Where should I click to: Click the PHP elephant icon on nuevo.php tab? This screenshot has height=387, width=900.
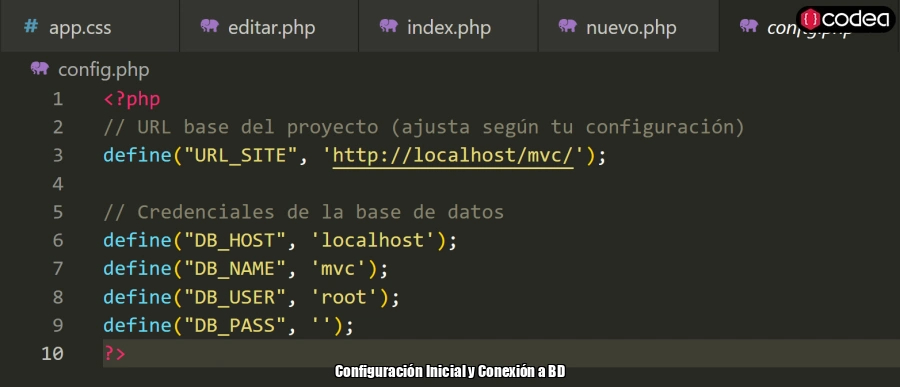[568, 26]
